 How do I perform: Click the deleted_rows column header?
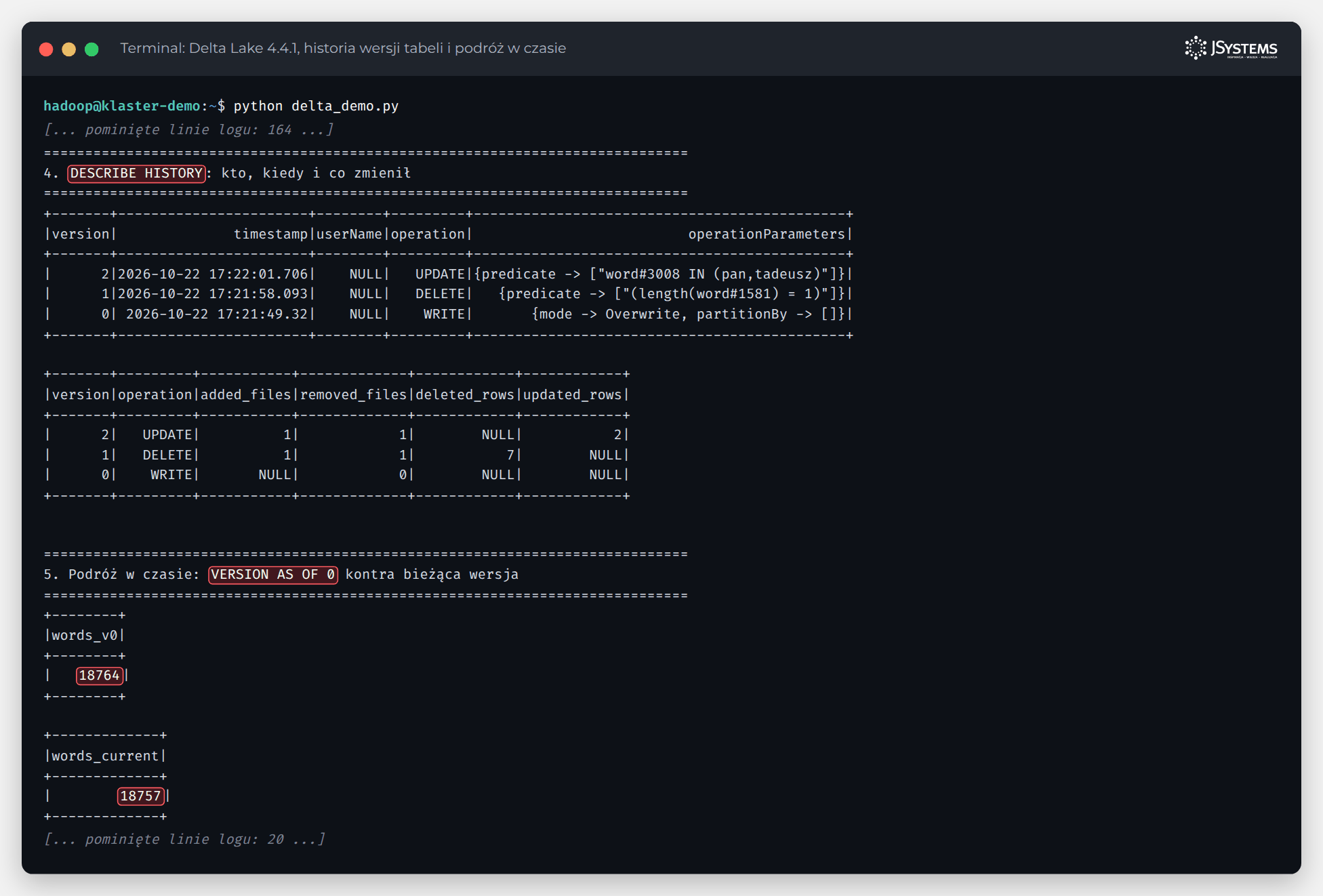(465, 395)
